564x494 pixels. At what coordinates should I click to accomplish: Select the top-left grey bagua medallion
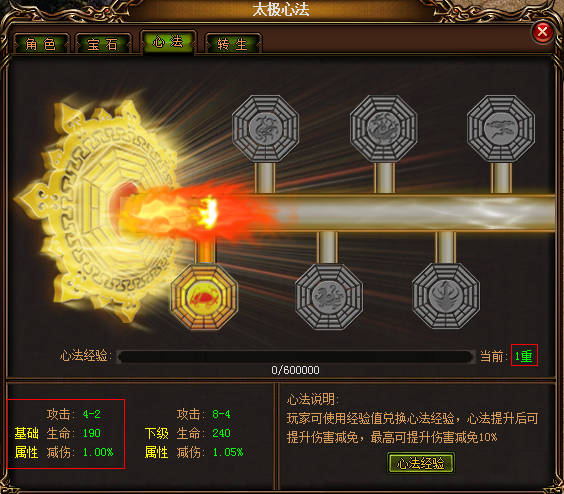(x=265, y=128)
